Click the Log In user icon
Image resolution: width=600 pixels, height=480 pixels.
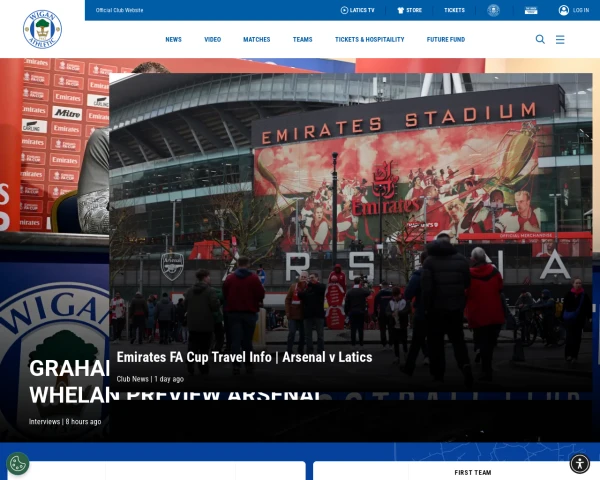[564, 10]
